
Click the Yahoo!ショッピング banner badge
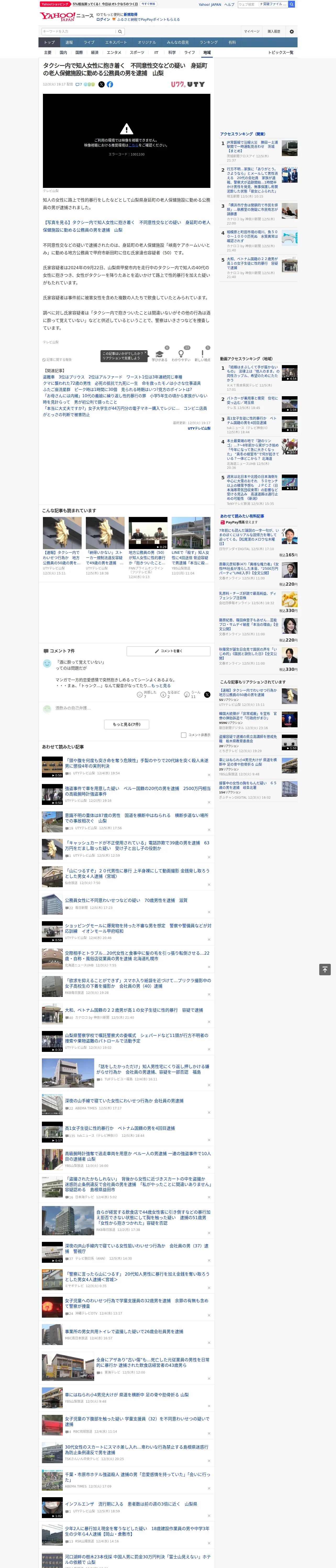55,4
